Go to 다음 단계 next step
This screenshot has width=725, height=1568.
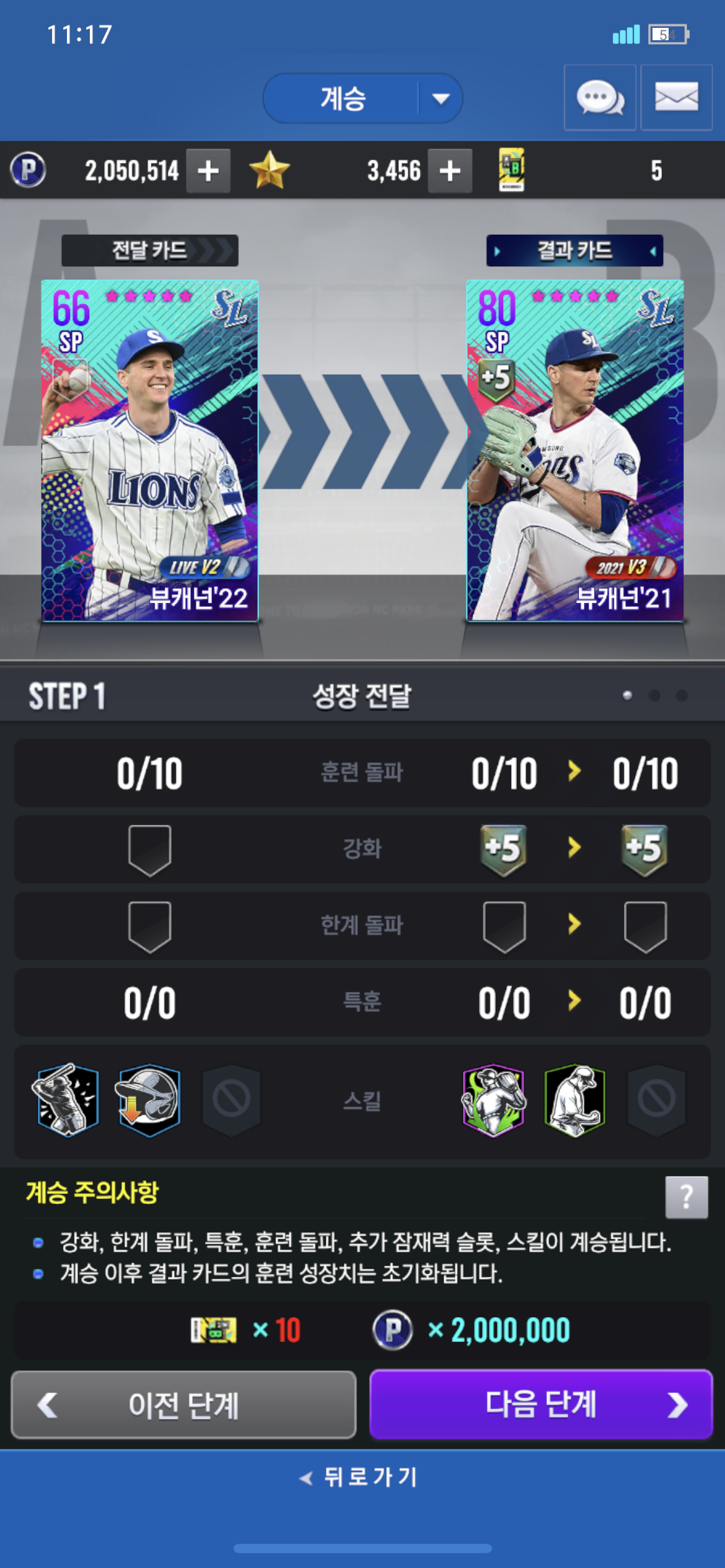click(x=541, y=1404)
